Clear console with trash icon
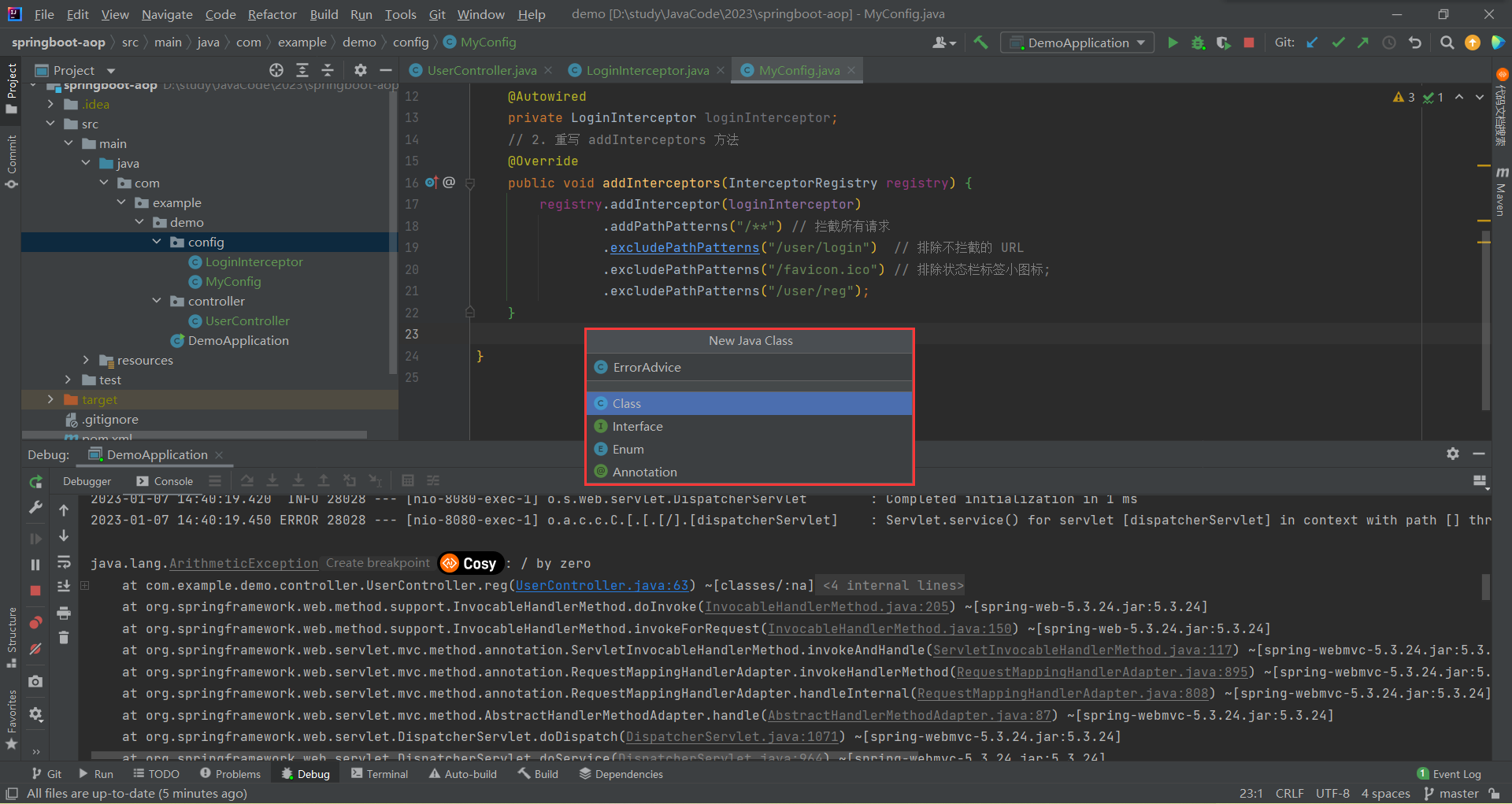The width and height of the screenshot is (1512, 804). [64, 638]
